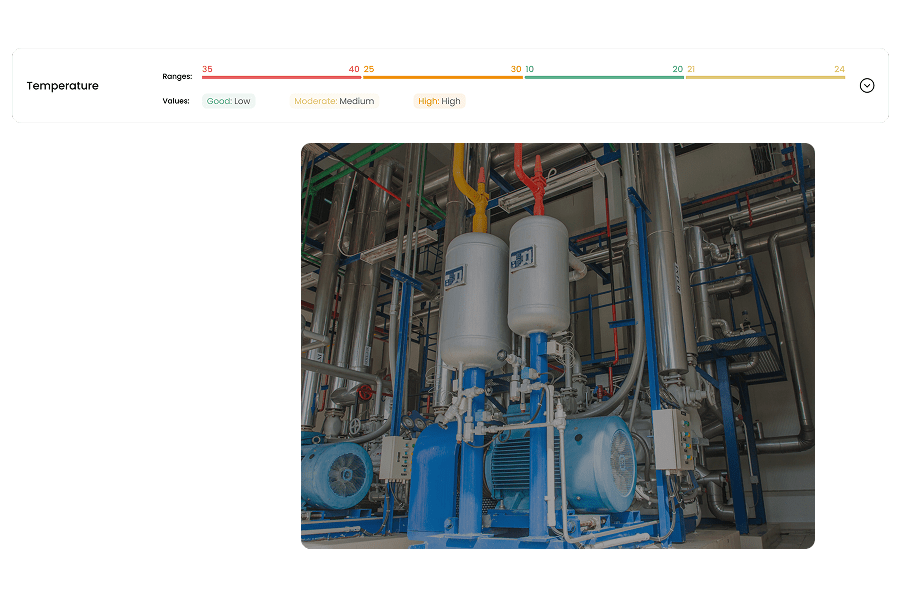Click the orange range end value 30
This screenshot has height=596, width=900.
point(516,69)
